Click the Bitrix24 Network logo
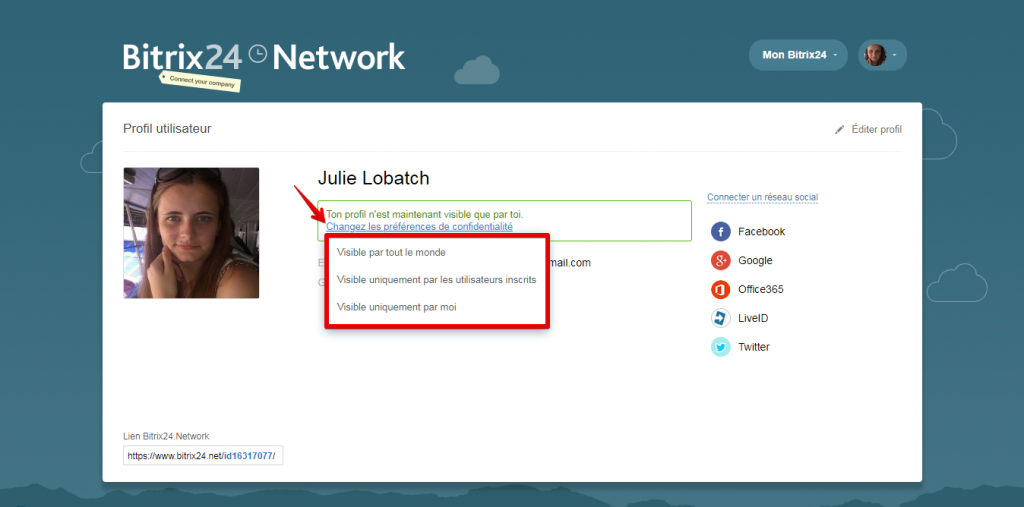1024x507 pixels. point(264,57)
